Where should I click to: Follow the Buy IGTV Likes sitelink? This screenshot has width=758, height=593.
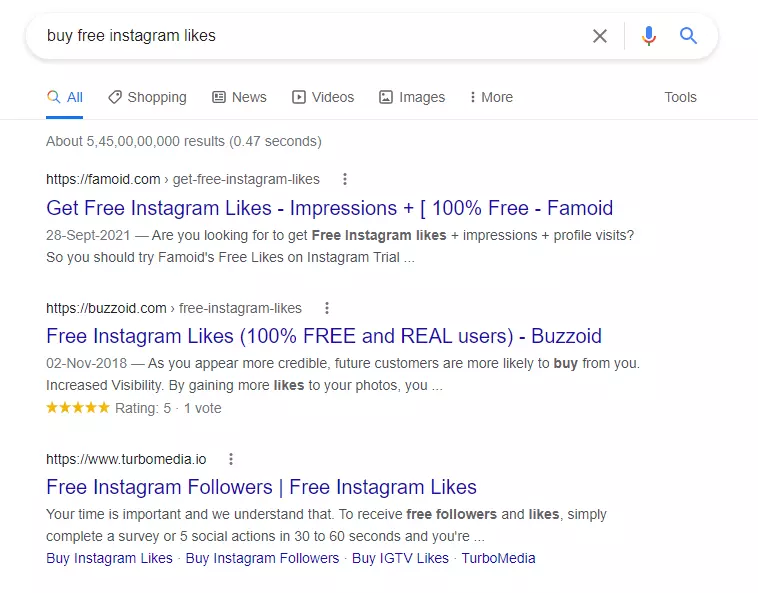coord(400,558)
